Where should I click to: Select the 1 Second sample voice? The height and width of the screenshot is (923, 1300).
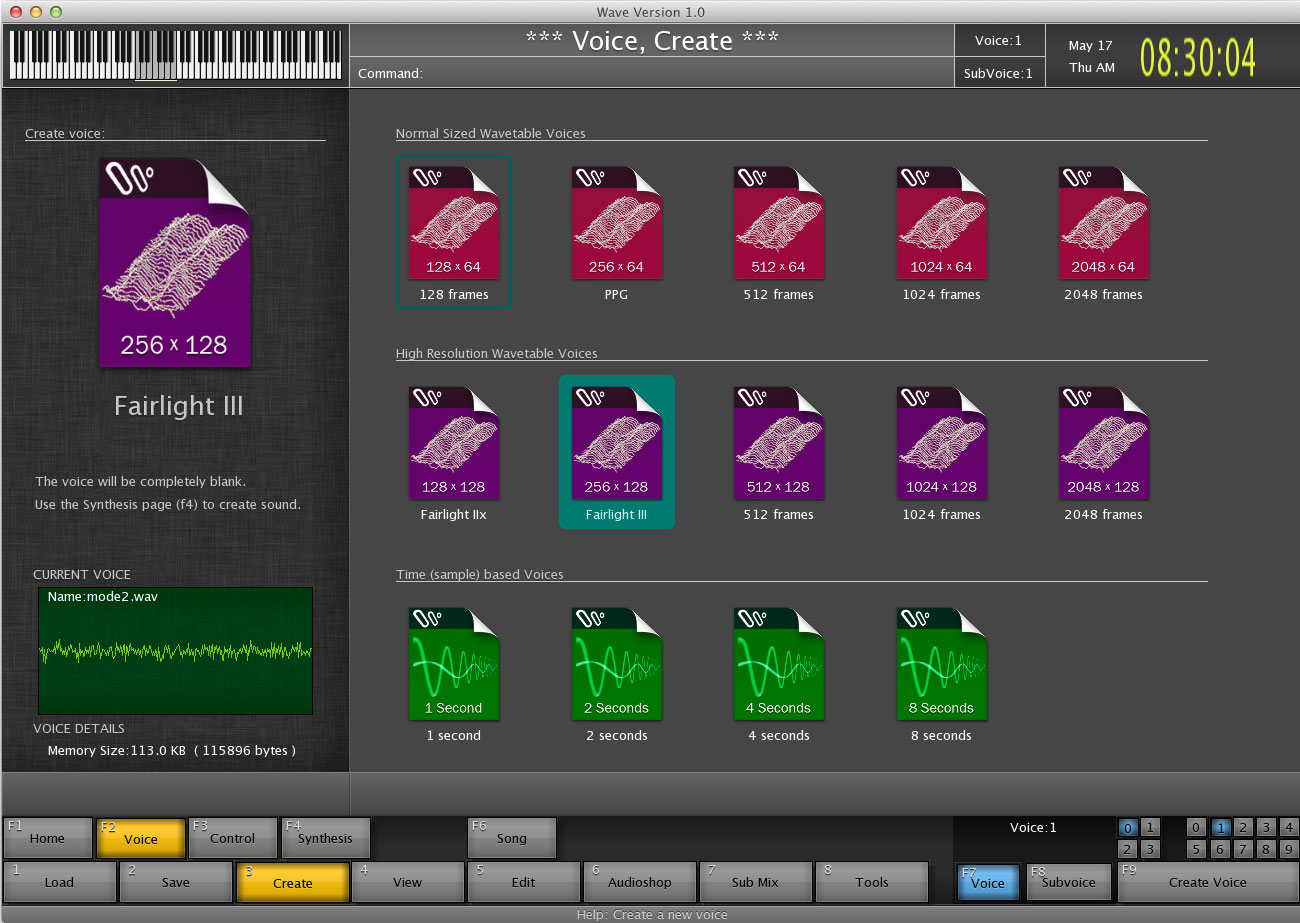tap(454, 673)
